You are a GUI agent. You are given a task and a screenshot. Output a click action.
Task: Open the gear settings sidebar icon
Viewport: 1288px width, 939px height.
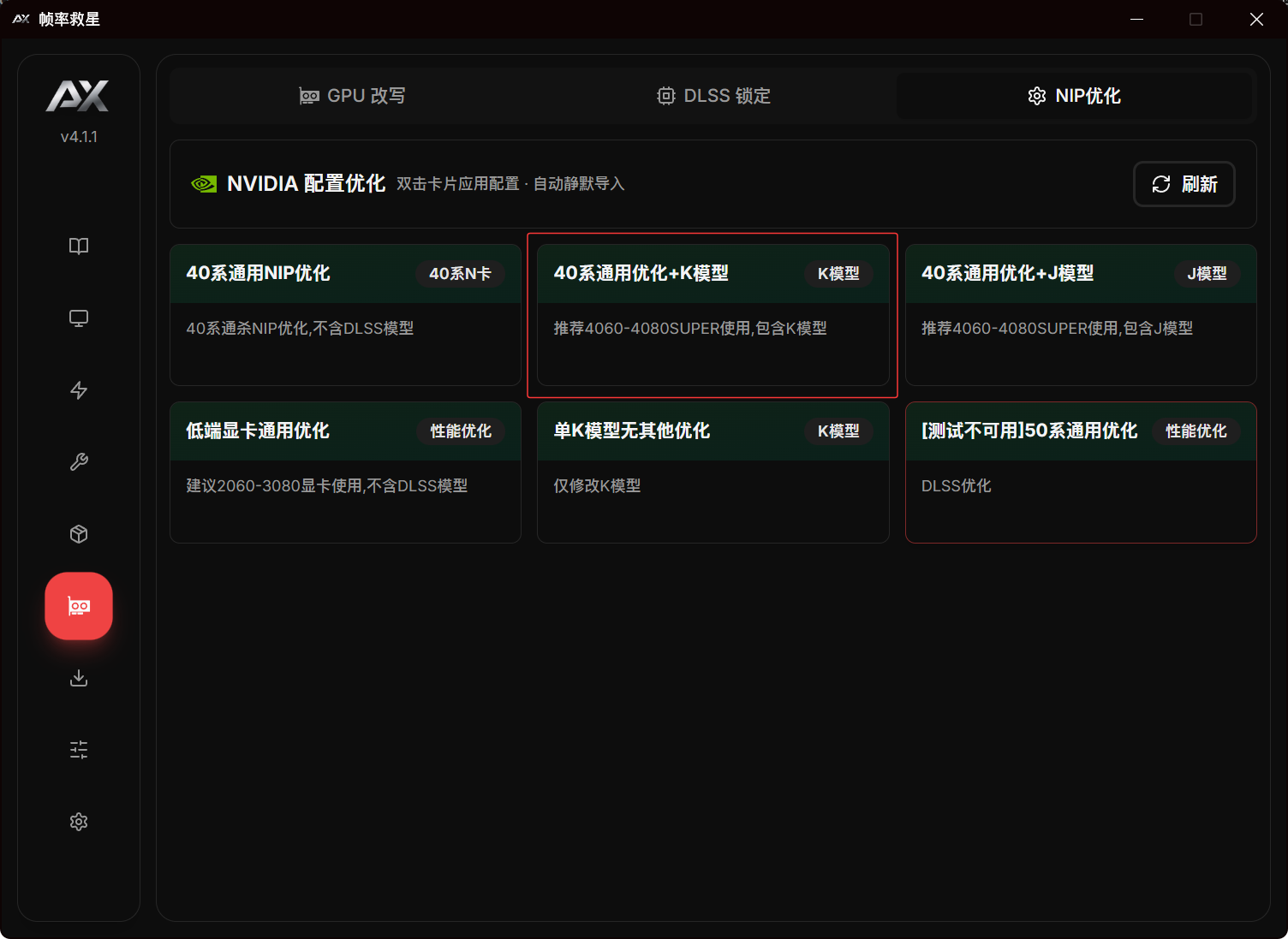(79, 822)
